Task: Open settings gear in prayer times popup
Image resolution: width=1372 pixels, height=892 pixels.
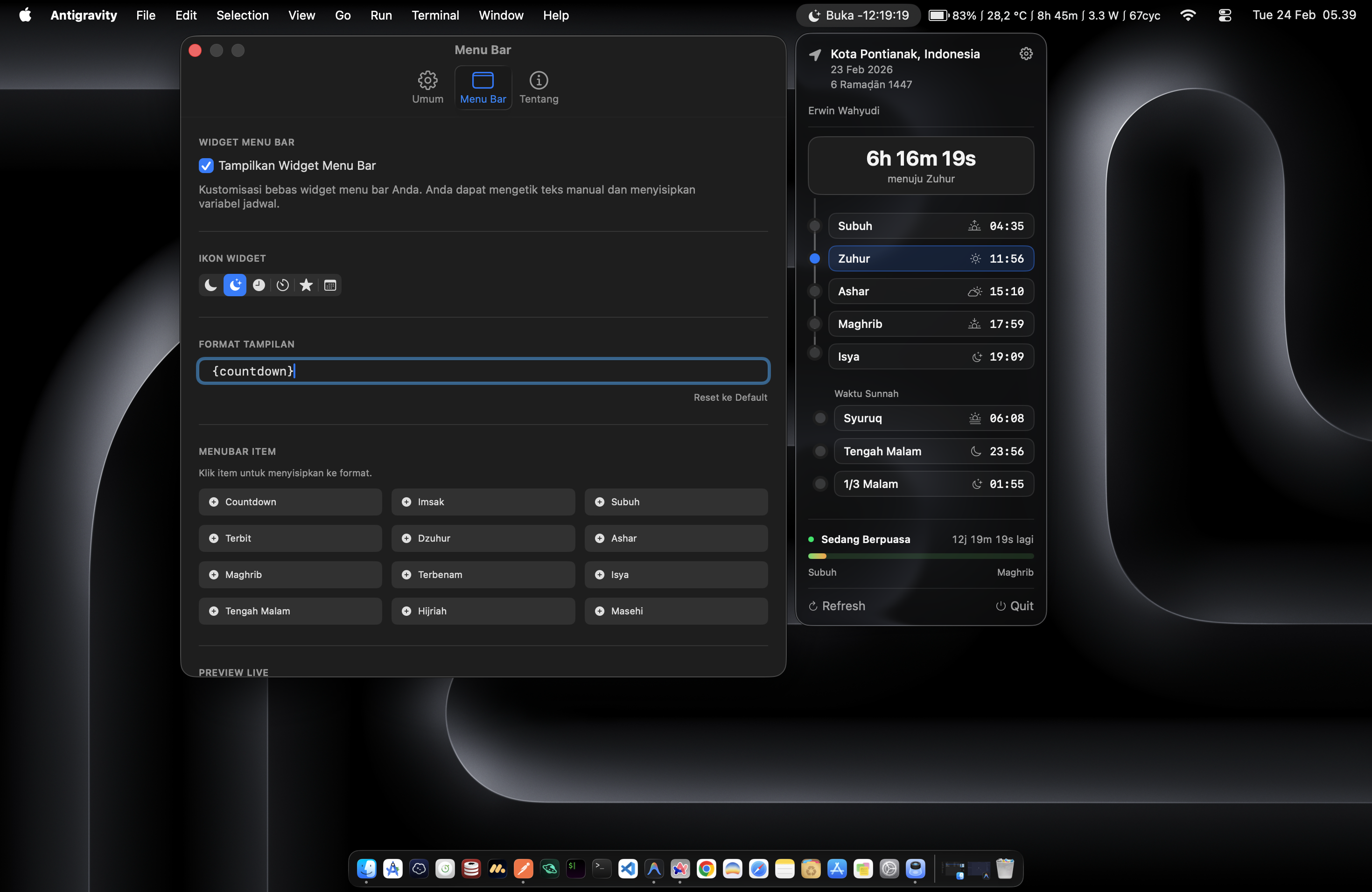Action: 1026,54
